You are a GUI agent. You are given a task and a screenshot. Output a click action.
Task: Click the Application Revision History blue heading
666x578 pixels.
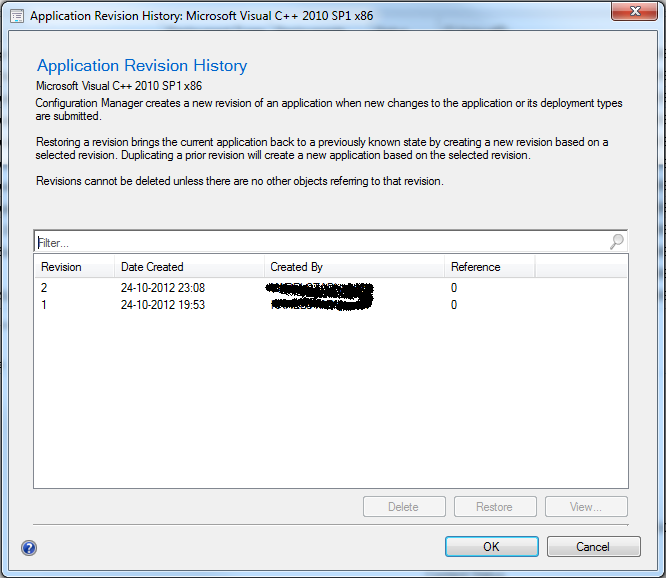click(x=142, y=66)
